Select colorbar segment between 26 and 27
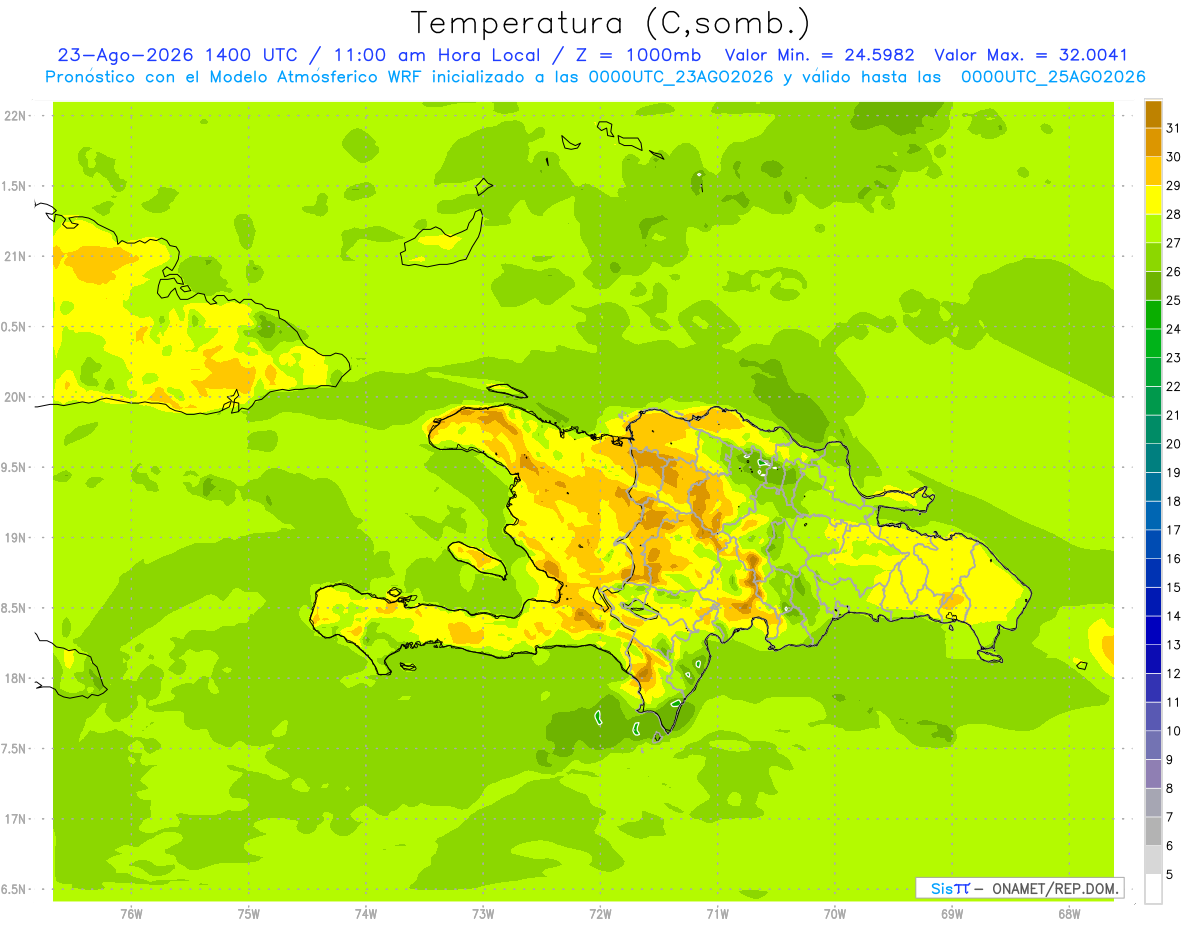 point(1153,257)
